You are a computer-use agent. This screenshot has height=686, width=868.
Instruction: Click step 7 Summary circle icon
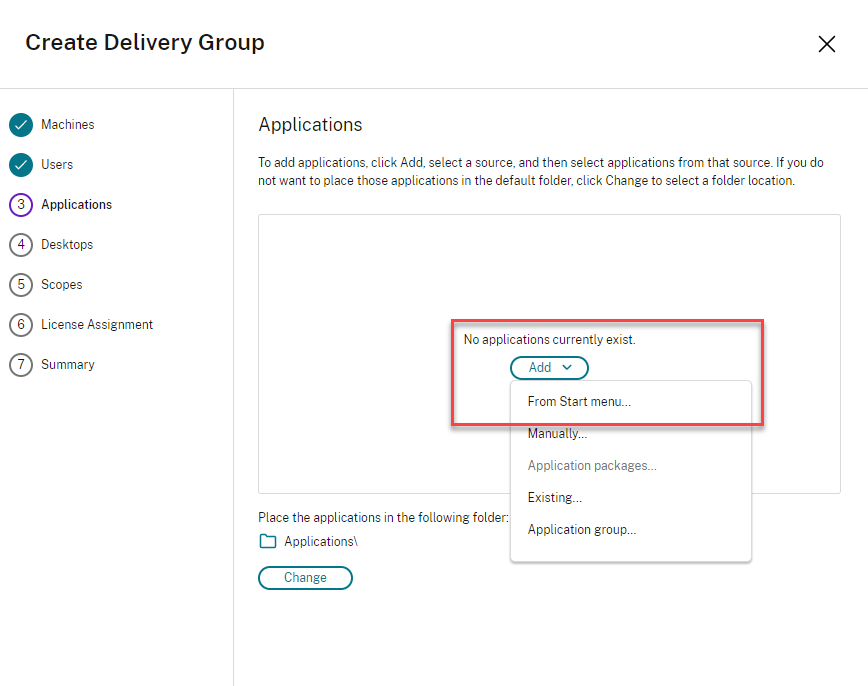[x=21, y=365]
